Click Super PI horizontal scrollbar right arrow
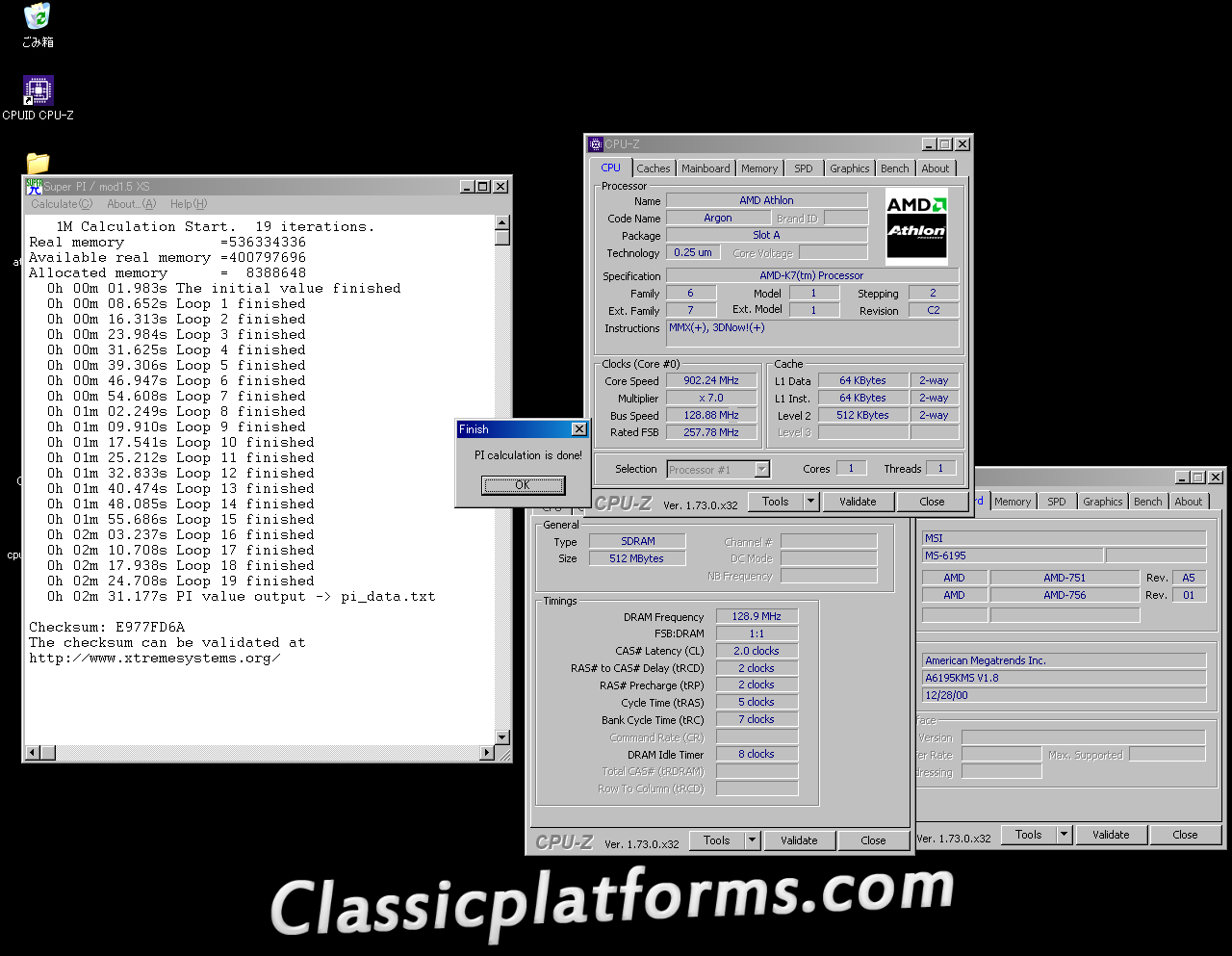 pos(487,753)
